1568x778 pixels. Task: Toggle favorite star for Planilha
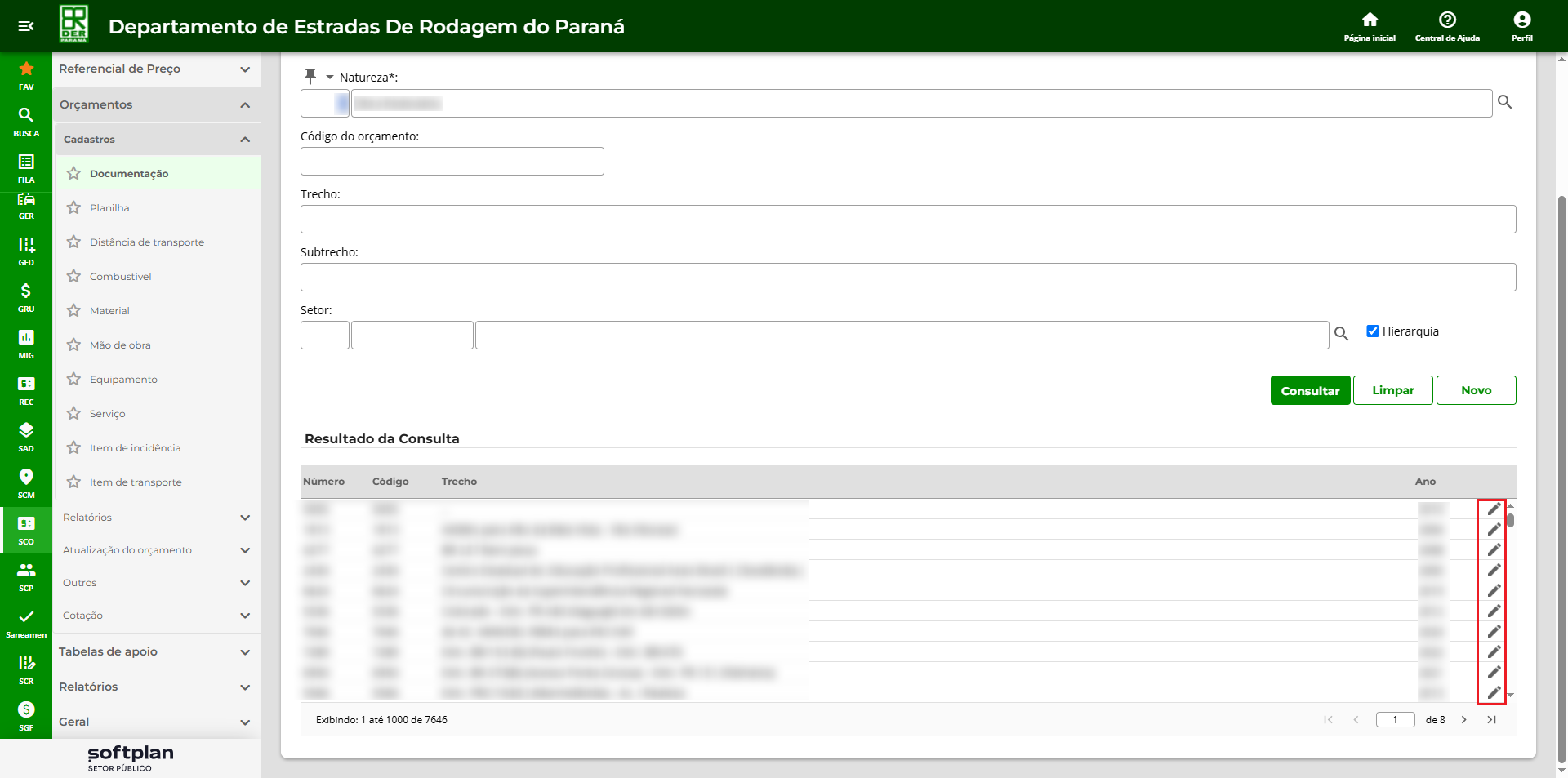[74, 207]
